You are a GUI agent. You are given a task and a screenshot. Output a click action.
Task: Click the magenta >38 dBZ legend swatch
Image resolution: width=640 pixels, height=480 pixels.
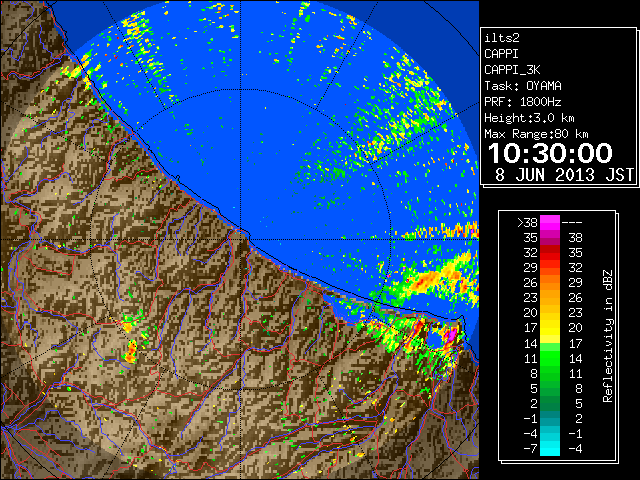(550, 222)
